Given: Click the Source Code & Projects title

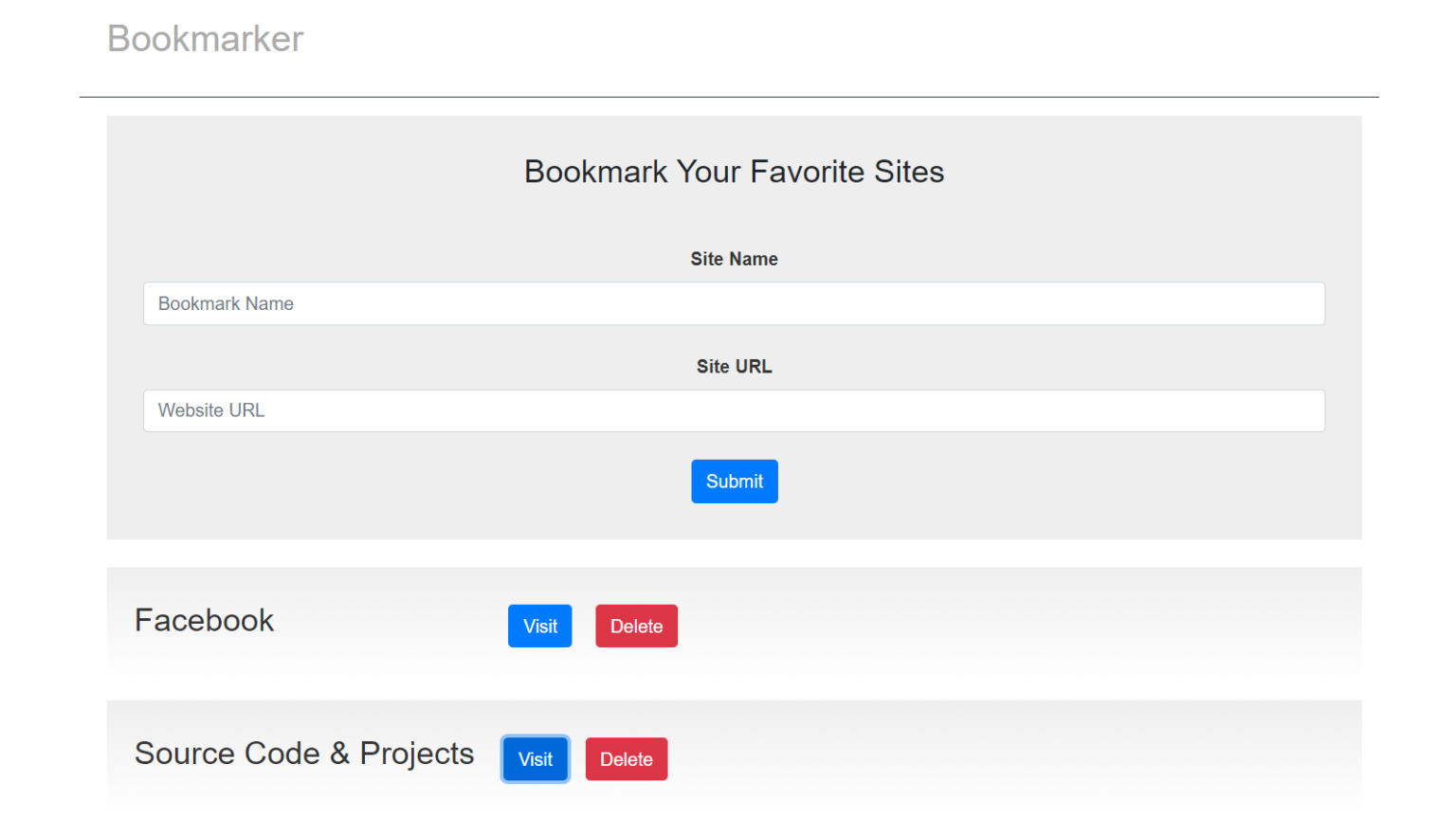Looking at the screenshot, I should pos(304,754).
